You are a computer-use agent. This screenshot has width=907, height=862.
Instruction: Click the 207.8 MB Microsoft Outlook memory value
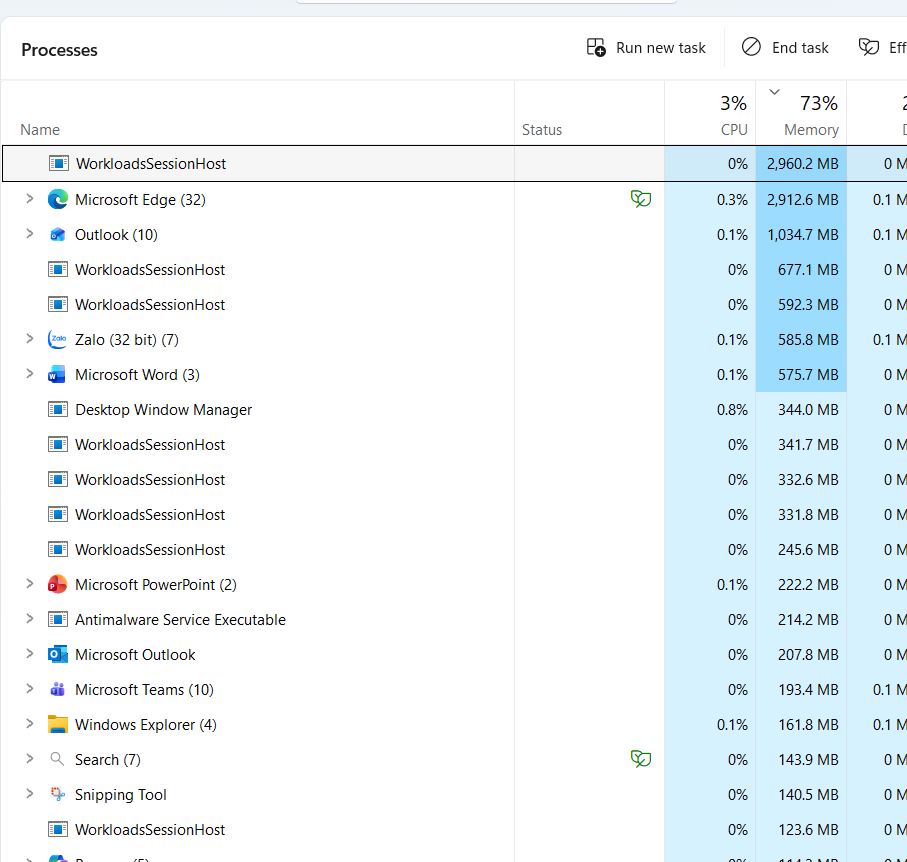point(808,654)
